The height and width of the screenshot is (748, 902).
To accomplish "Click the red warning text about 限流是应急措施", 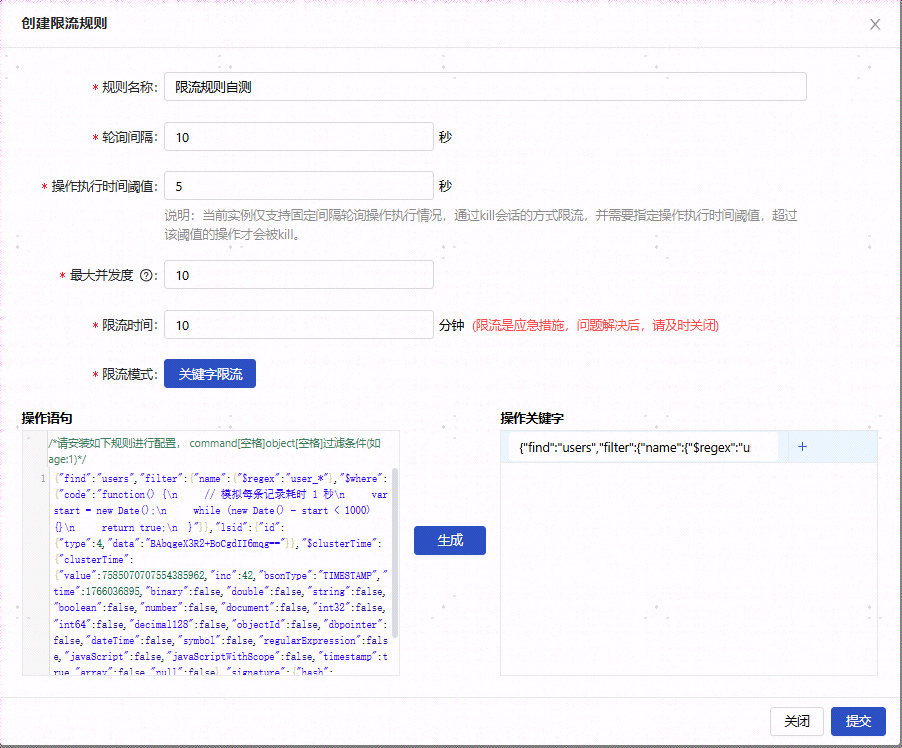I will point(595,326).
